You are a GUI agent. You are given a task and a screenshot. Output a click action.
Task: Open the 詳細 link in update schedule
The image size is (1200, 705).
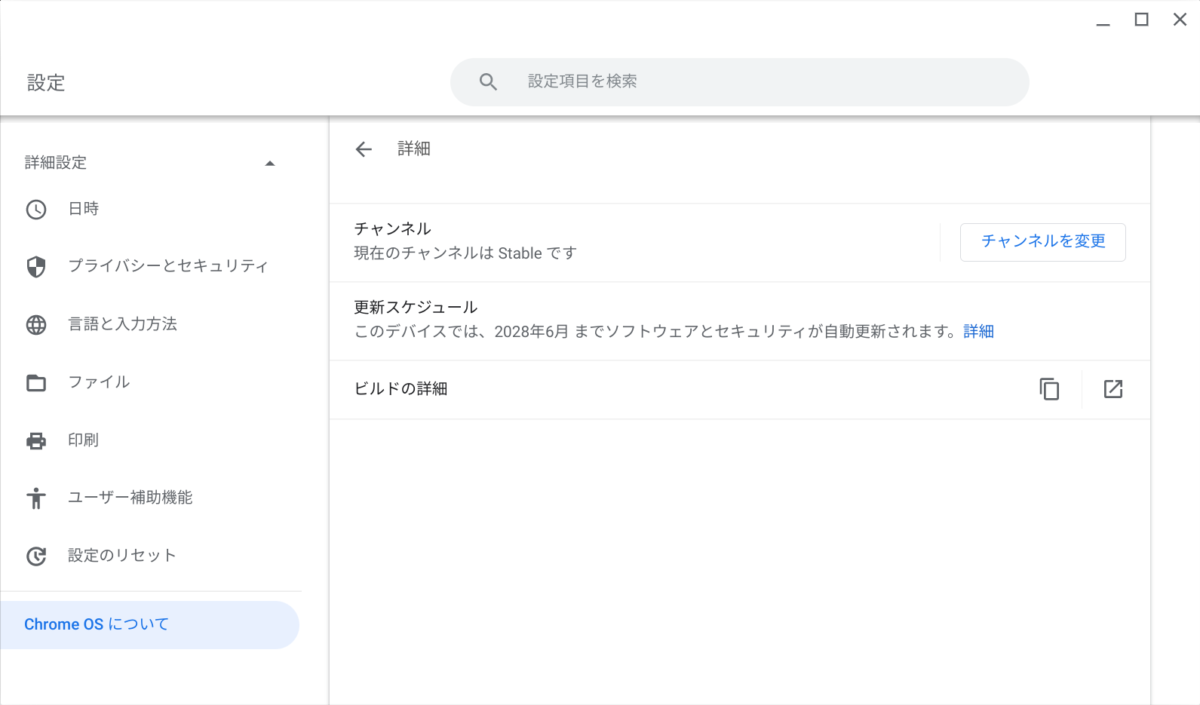978,331
